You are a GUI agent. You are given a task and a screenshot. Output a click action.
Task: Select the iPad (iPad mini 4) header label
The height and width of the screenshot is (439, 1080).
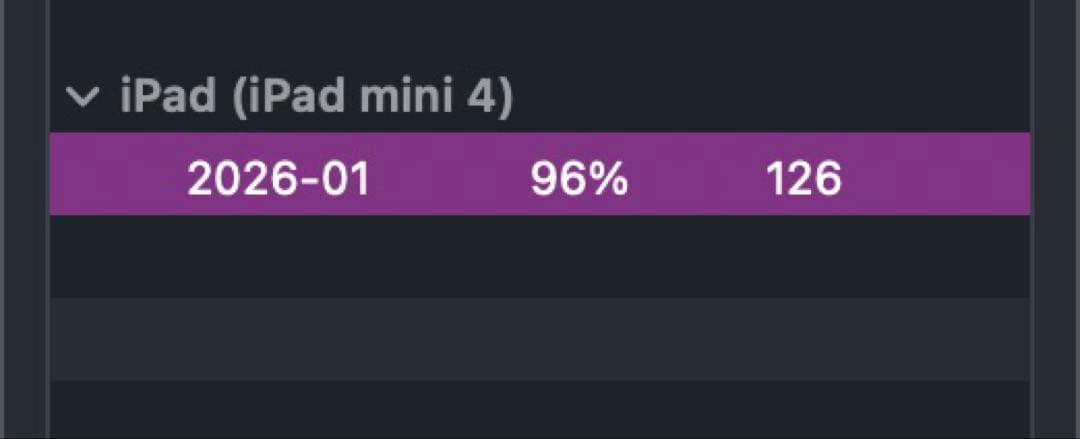pyautogui.click(x=315, y=97)
